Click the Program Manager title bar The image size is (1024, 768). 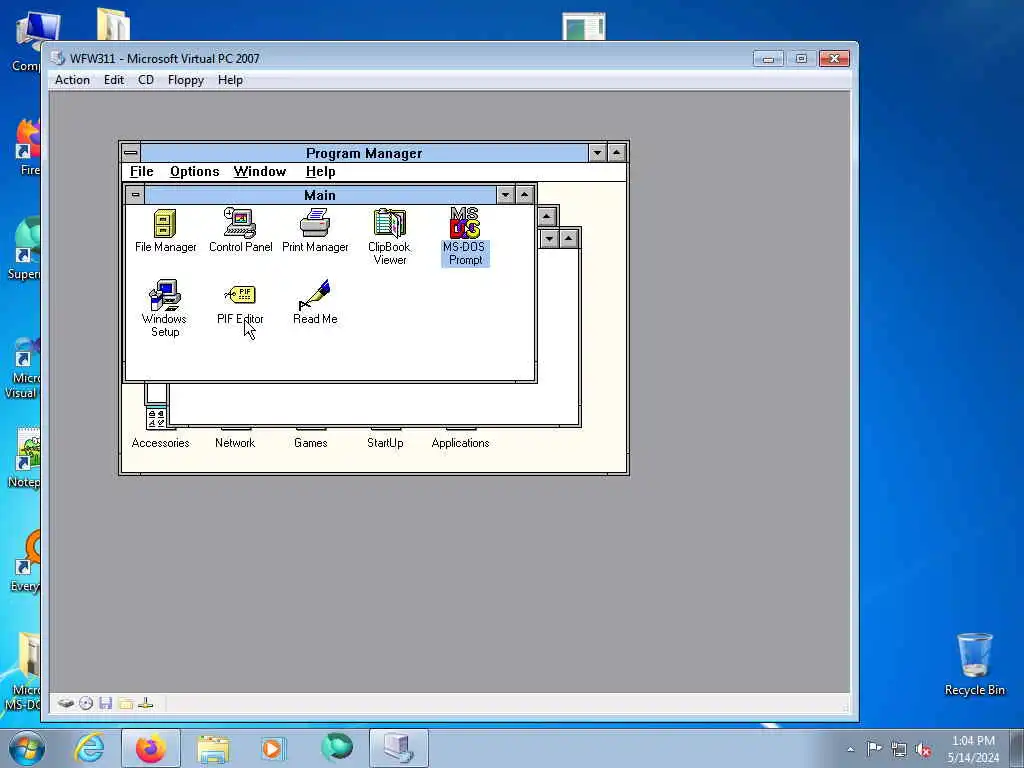click(364, 153)
